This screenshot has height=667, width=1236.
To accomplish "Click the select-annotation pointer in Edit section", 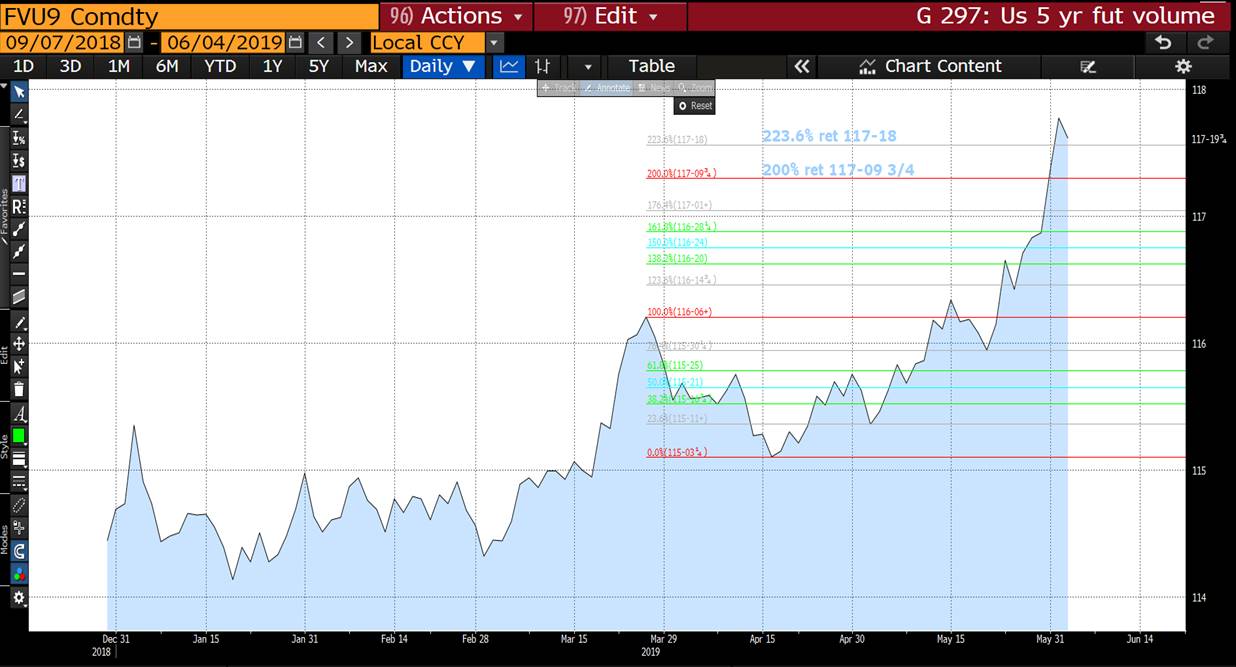I will (x=19, y=367).
